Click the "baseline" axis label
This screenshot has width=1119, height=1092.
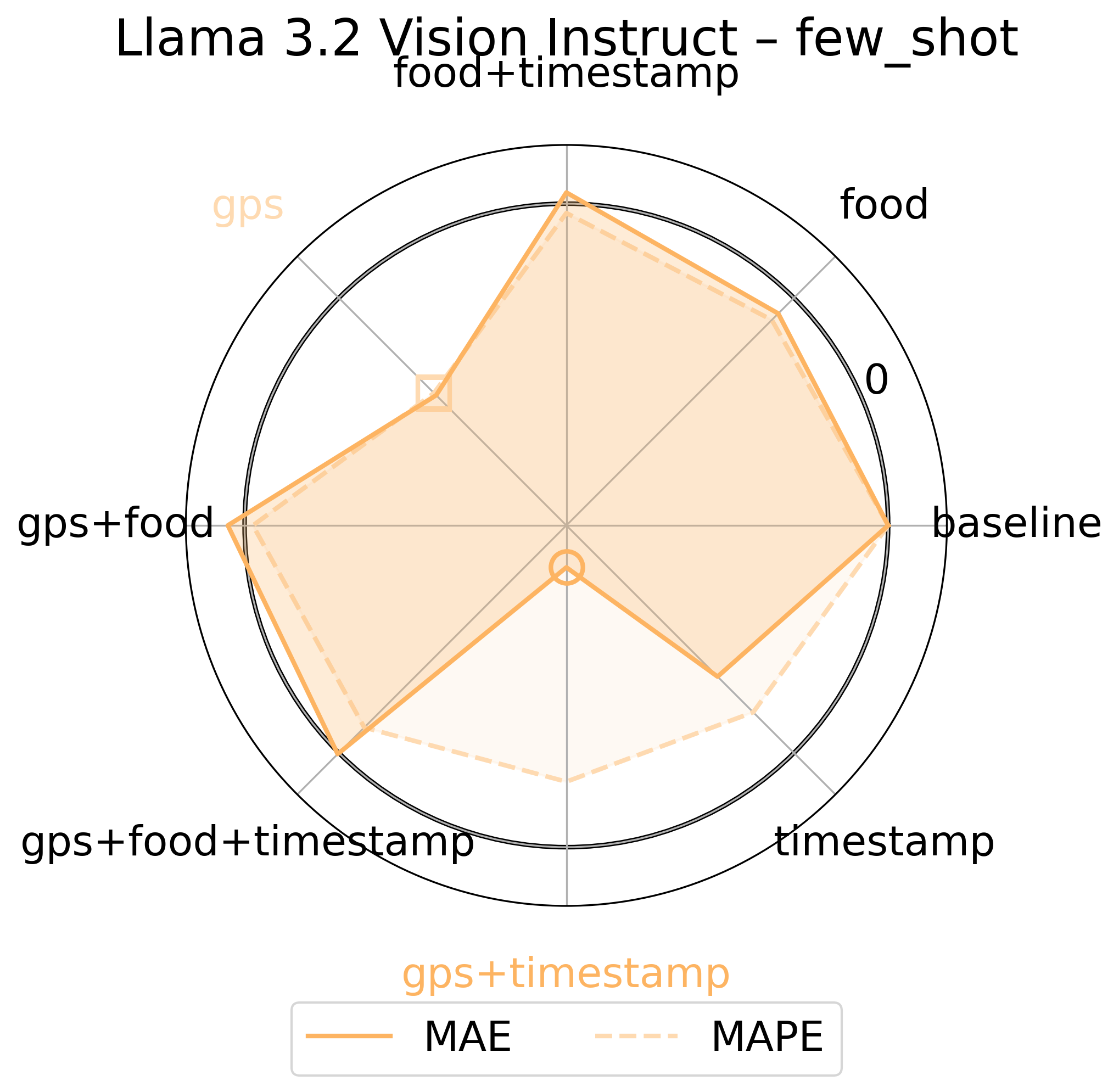pos(1016,524)
